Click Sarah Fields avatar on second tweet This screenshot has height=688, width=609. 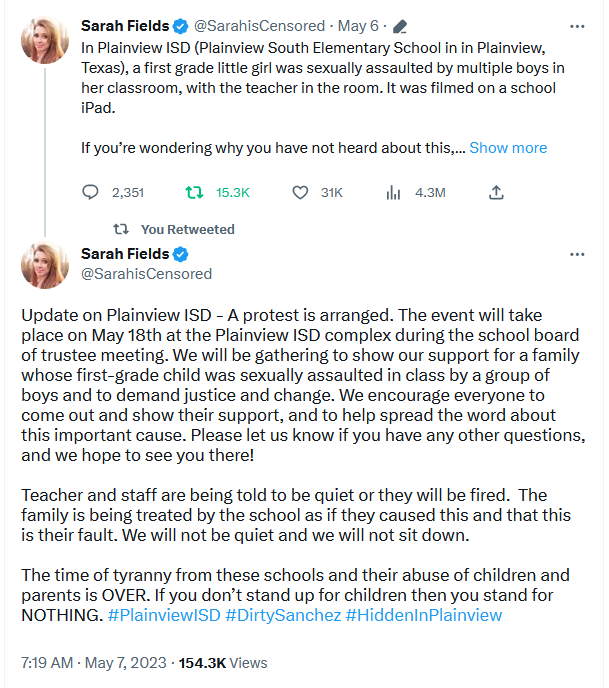tap(45, 265)
